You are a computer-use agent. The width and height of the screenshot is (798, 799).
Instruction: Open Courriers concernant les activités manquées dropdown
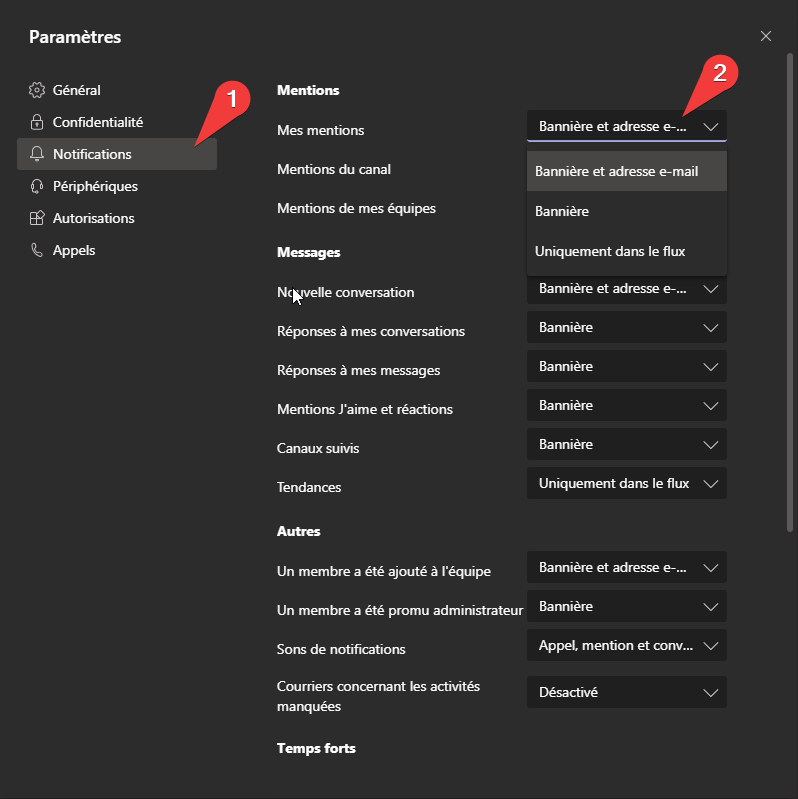point(626,692)
